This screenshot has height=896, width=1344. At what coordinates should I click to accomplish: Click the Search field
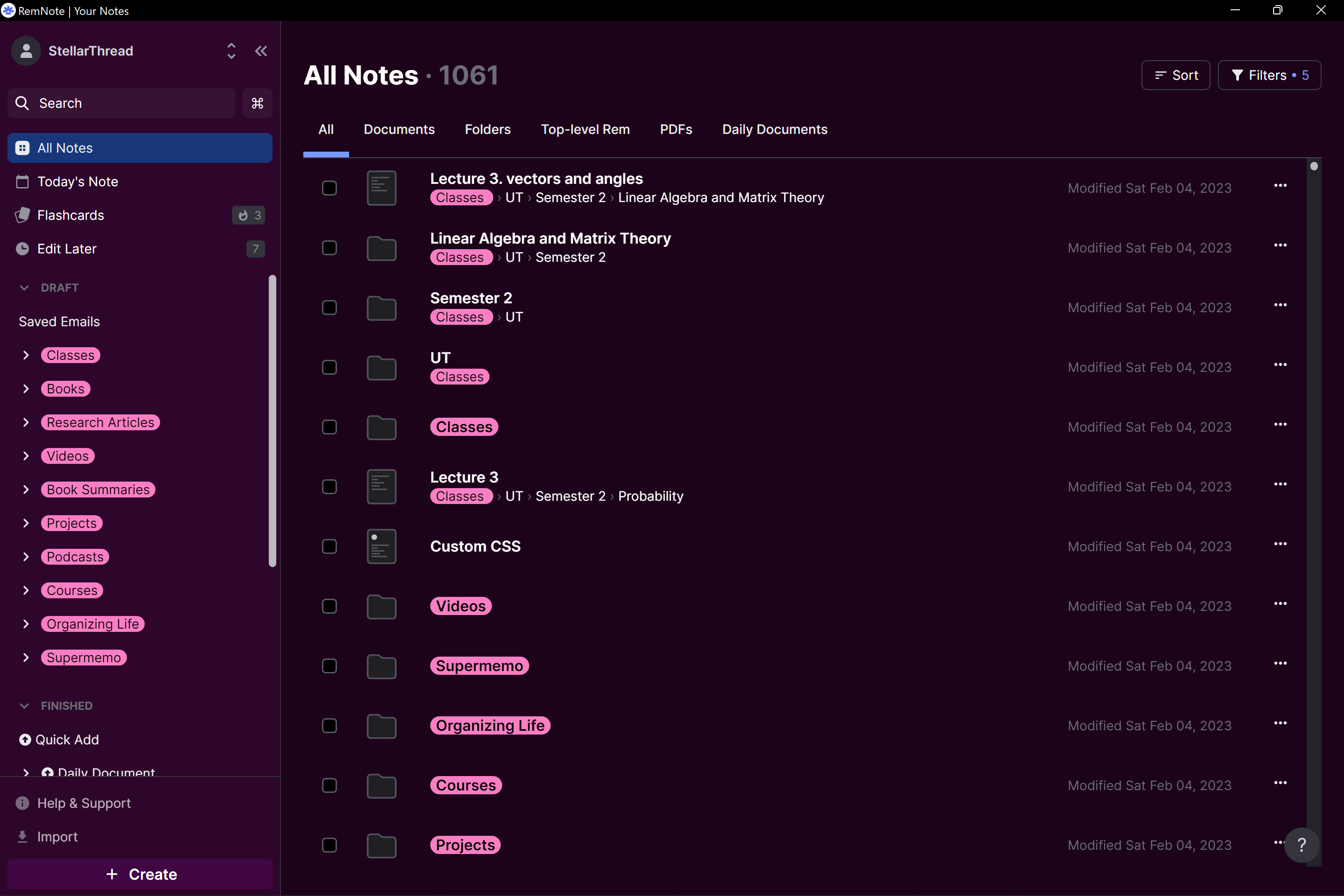click(122, 104)
